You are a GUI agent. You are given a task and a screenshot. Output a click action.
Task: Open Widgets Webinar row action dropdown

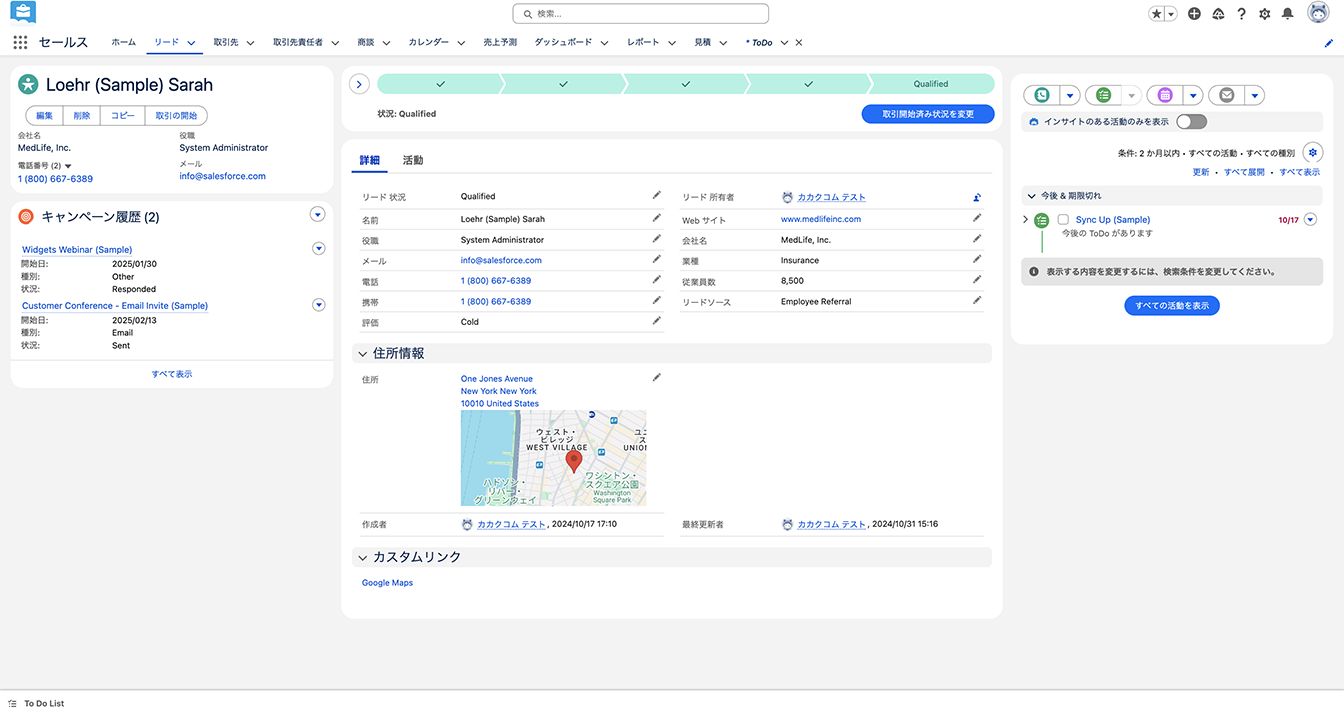(x=319, y=249)
